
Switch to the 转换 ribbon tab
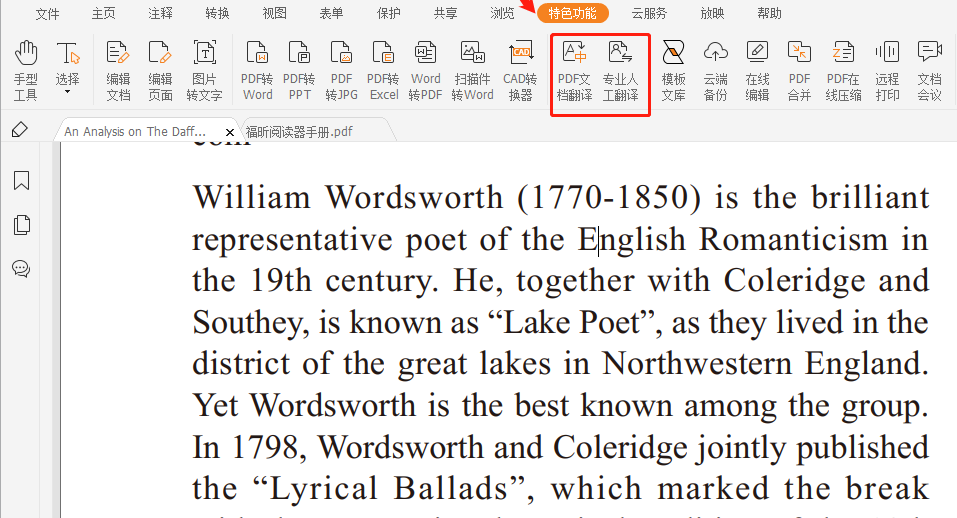click(217, 14)
